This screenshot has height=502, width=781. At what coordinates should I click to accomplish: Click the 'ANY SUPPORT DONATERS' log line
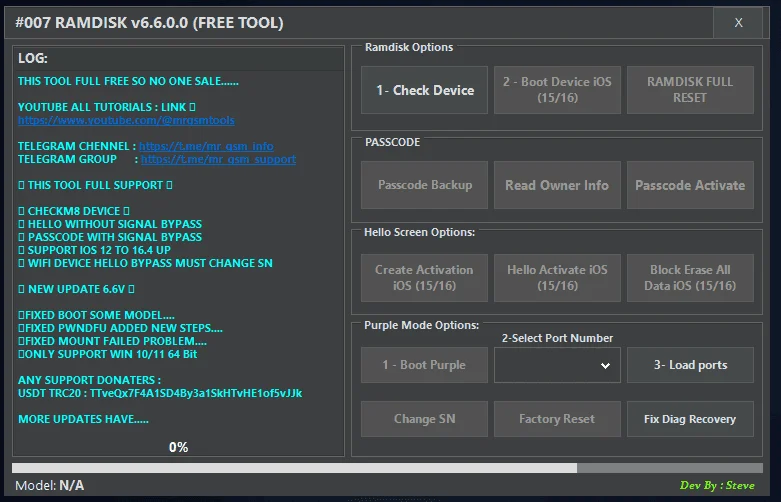coord(89,380)
